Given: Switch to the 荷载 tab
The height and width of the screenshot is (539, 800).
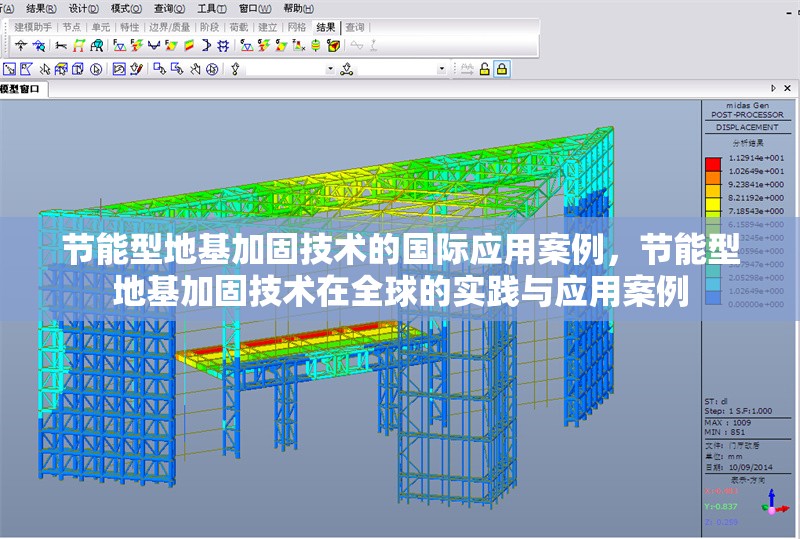Looking at the screenshot, I should pyautogui.click(x=238, y=27).
